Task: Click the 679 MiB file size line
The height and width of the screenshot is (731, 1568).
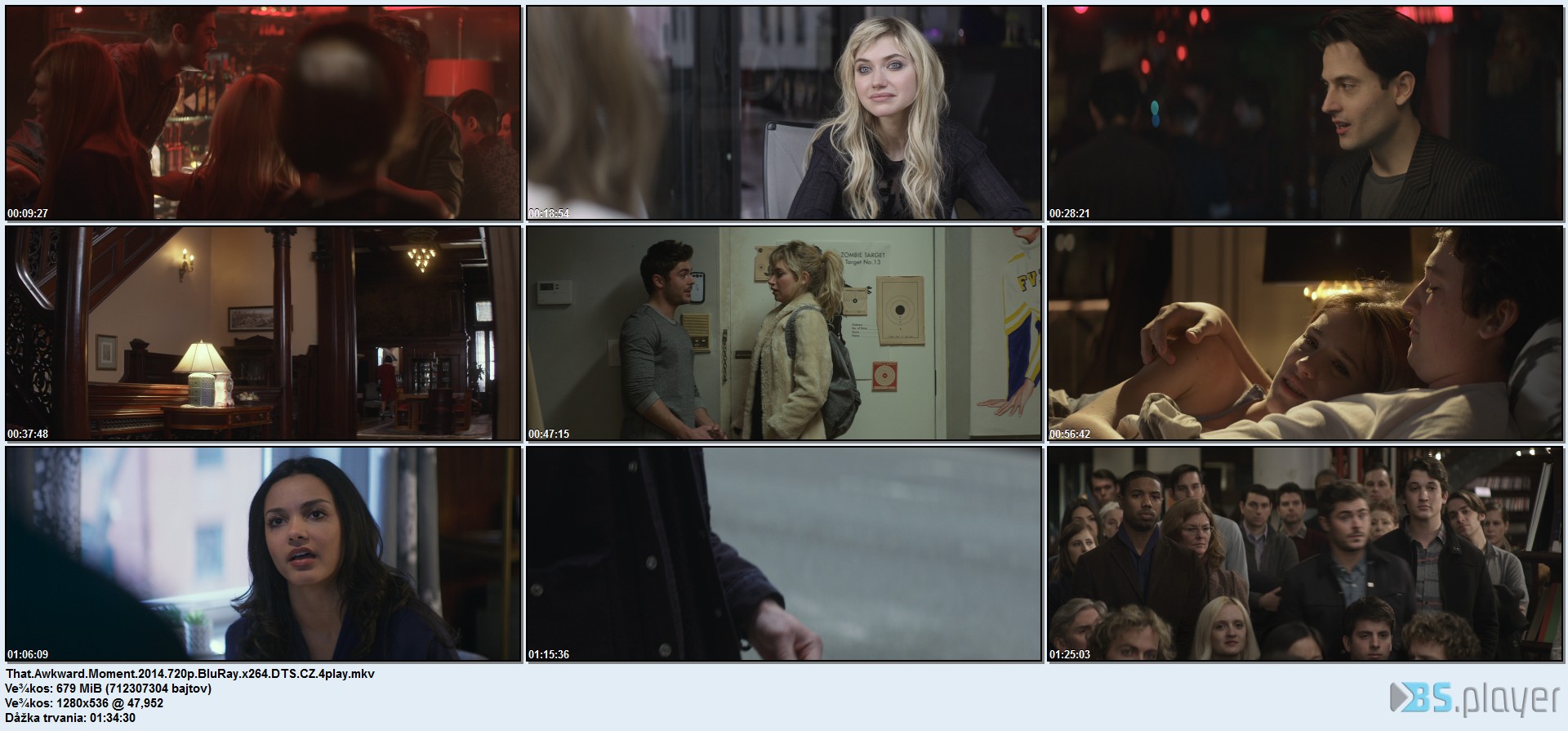Action: [109, 689]
